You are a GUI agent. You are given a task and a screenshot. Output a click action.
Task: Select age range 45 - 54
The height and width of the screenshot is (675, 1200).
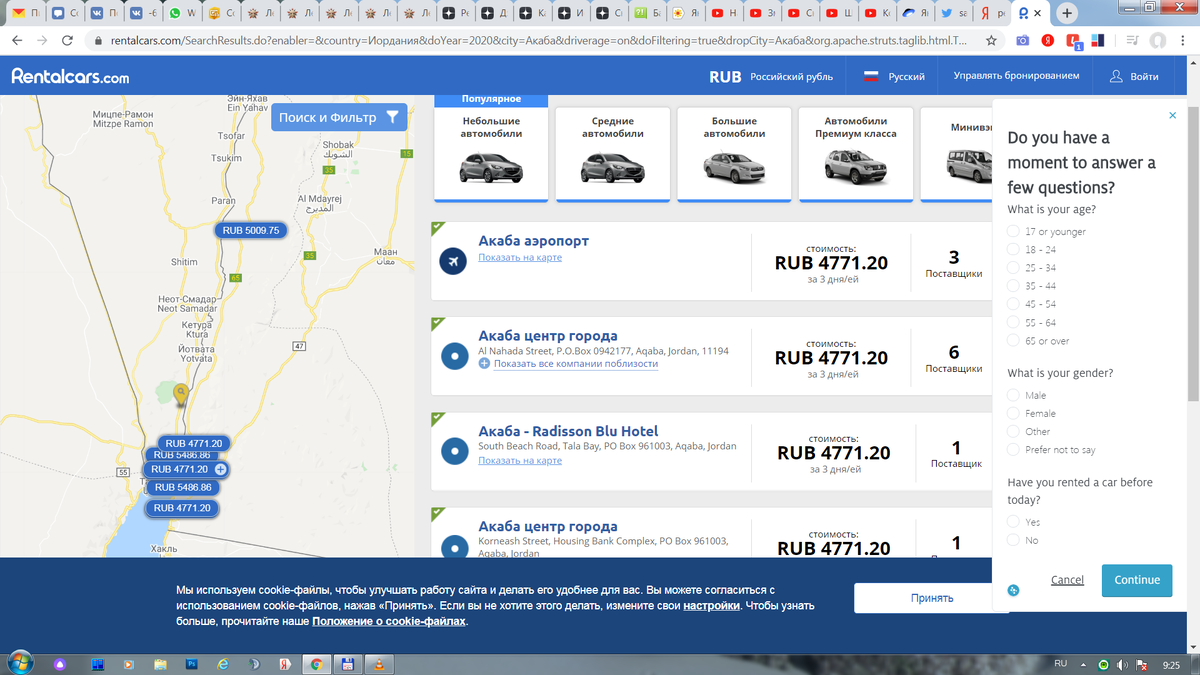pos(1013,304)
